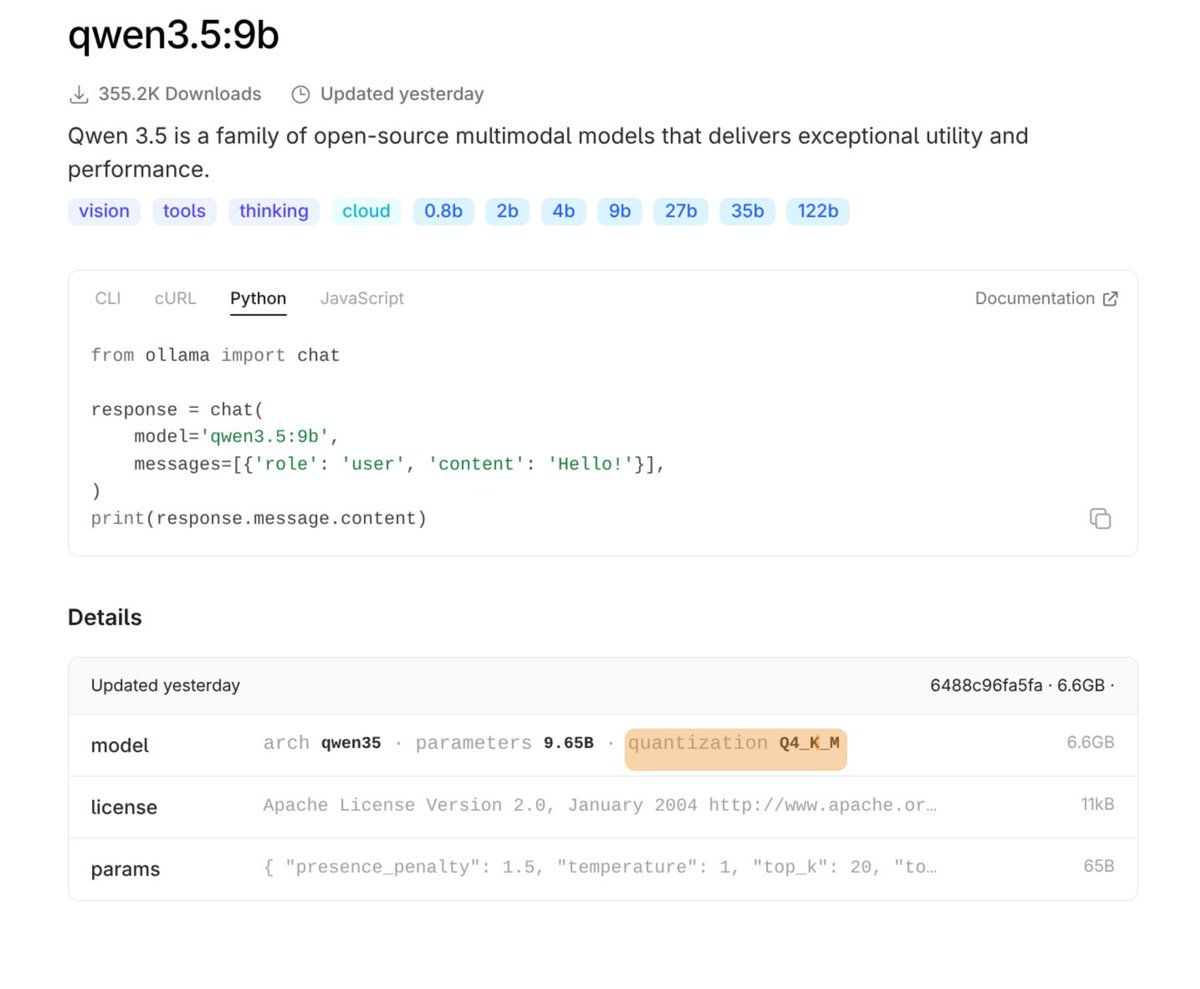This screenshot has width=1200, height=989.
Task: Click the clock icon beside Updated yesterday
Action: point(300,94)
